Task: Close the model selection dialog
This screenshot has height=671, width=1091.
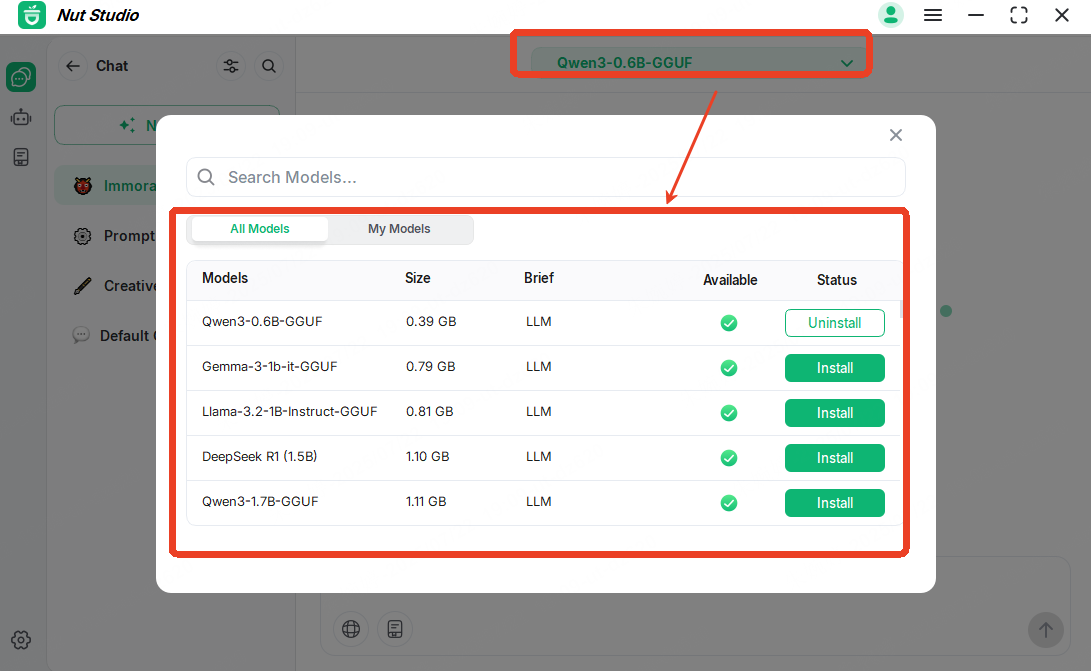Action: point(896,135)
